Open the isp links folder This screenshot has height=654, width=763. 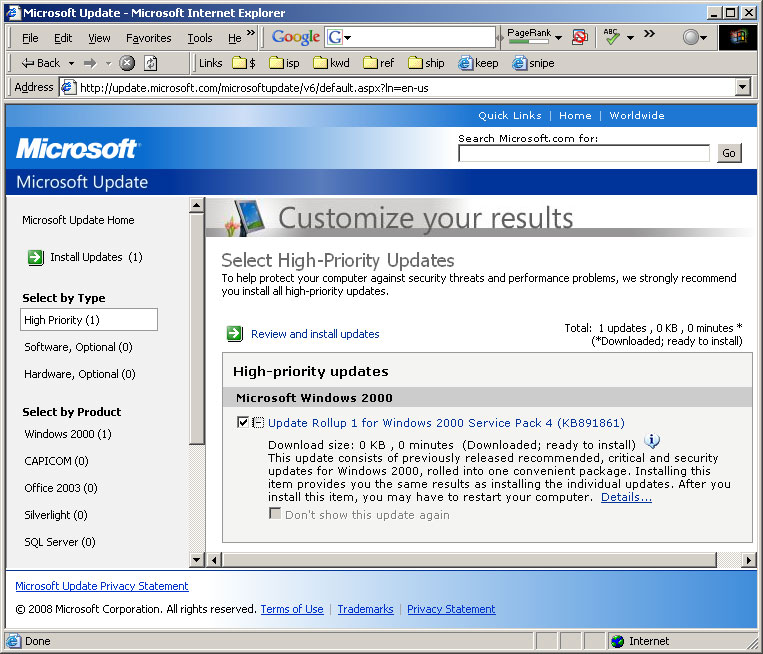(284, 63)
